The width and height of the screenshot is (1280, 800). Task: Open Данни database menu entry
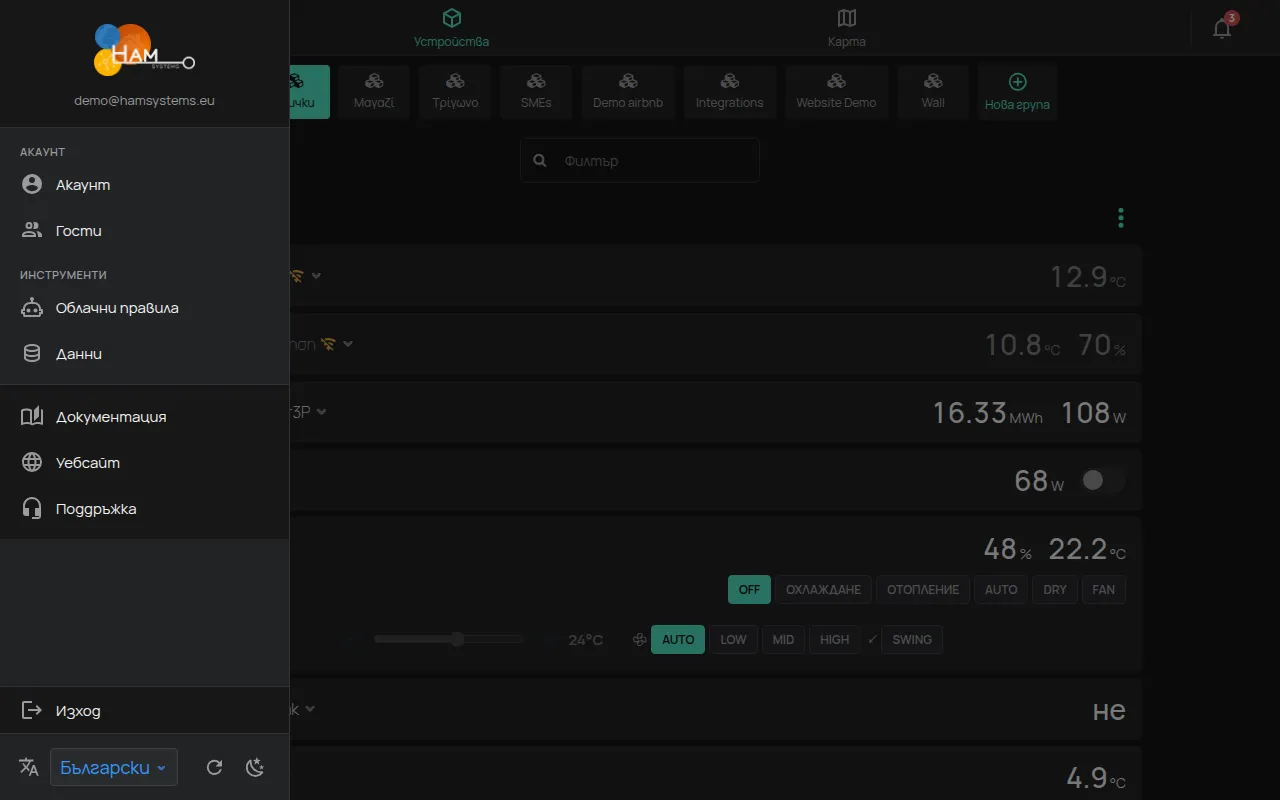pos(145,354)
